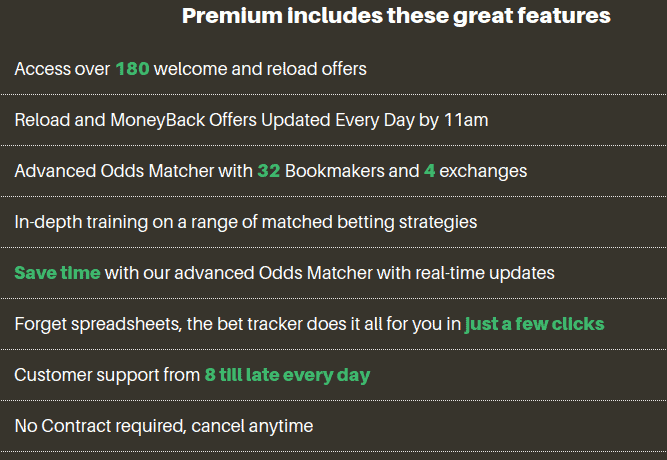Click the 'Premium includes these great features' heading

pyautogui.click(x=396, y=16)
